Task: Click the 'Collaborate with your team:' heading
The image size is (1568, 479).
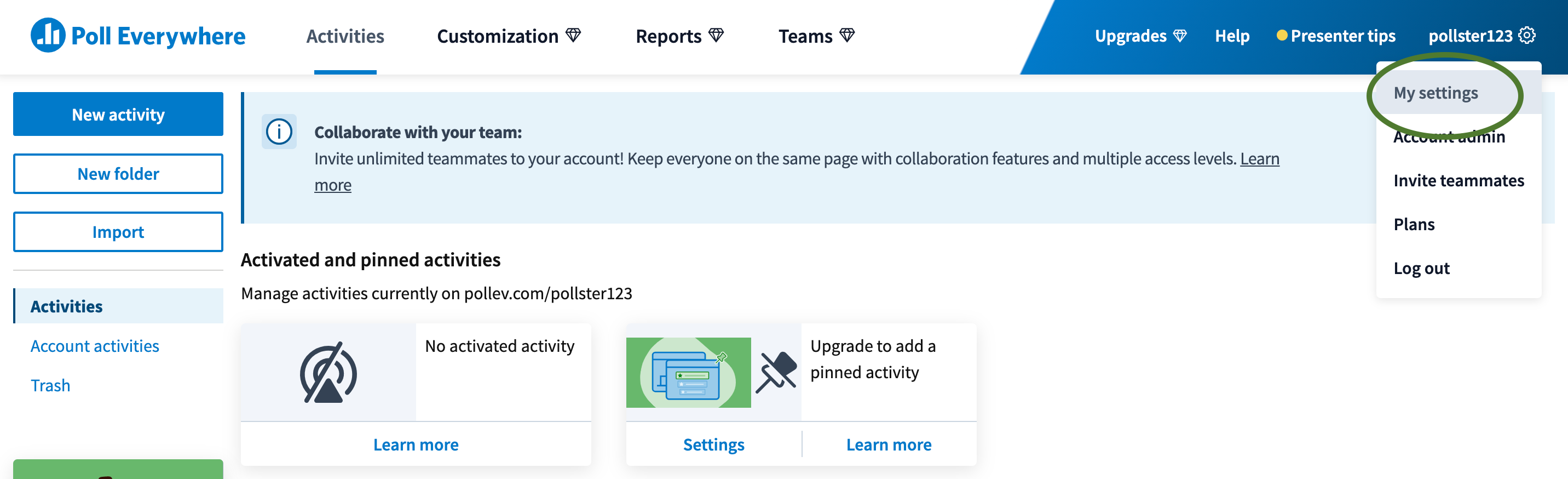Action: pos(418,132)
